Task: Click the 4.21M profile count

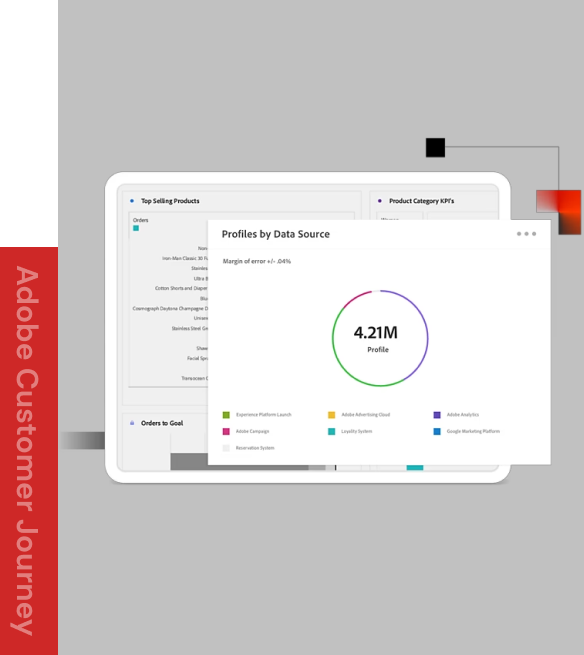Action: coord(376,333)
